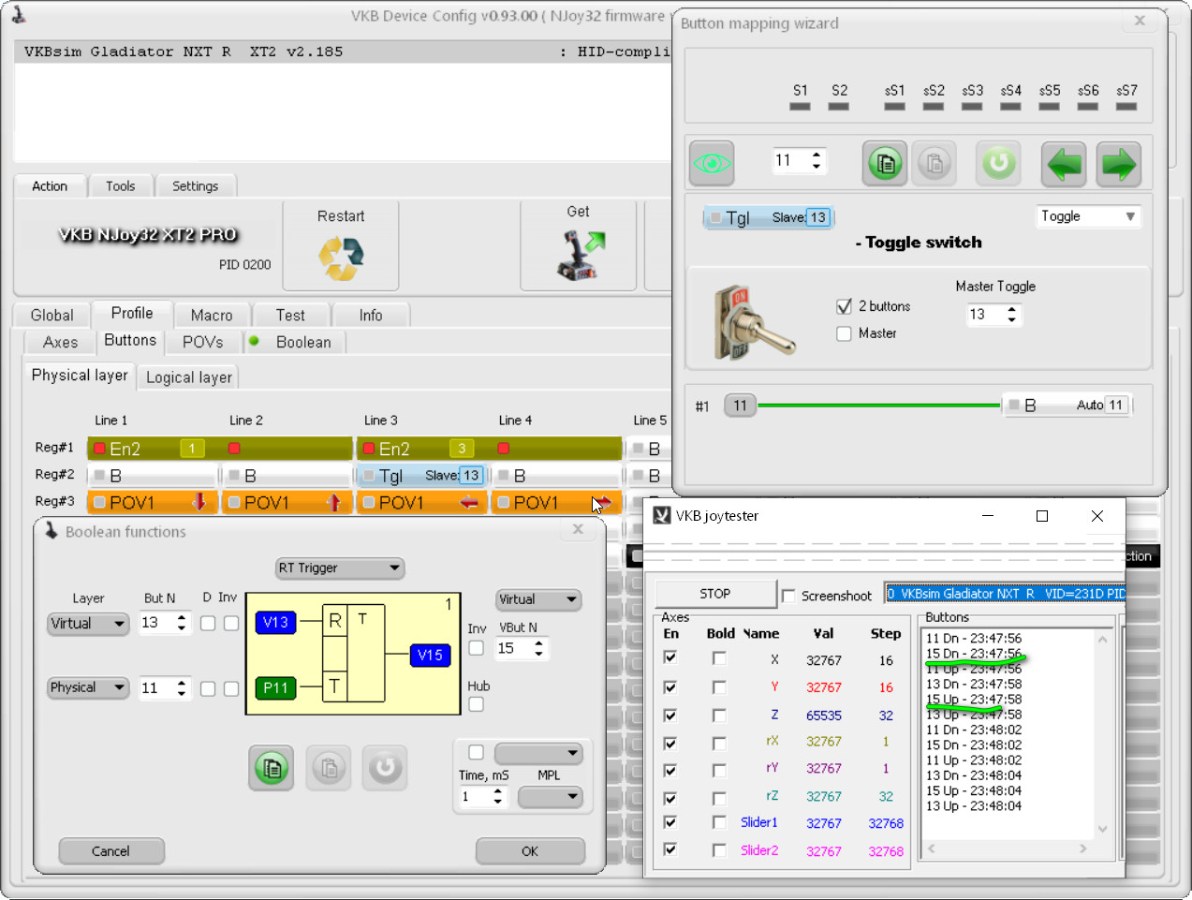Open the MPL dropdown
Screen dimensions: 1192x900
point(550,797)
